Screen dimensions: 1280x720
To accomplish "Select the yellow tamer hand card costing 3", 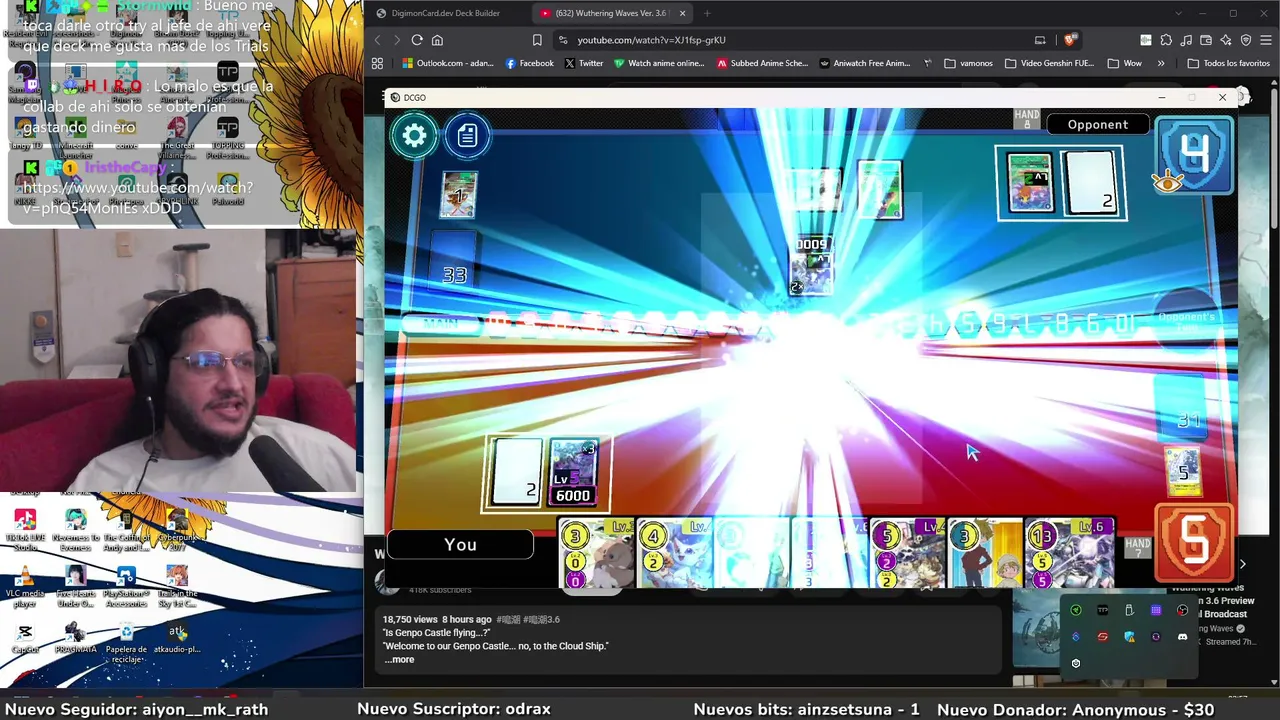I will pos(985,553).
